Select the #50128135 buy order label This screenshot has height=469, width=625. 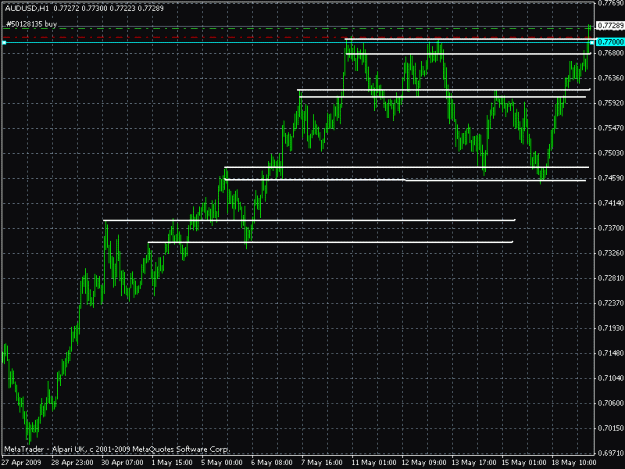(31, 24)
